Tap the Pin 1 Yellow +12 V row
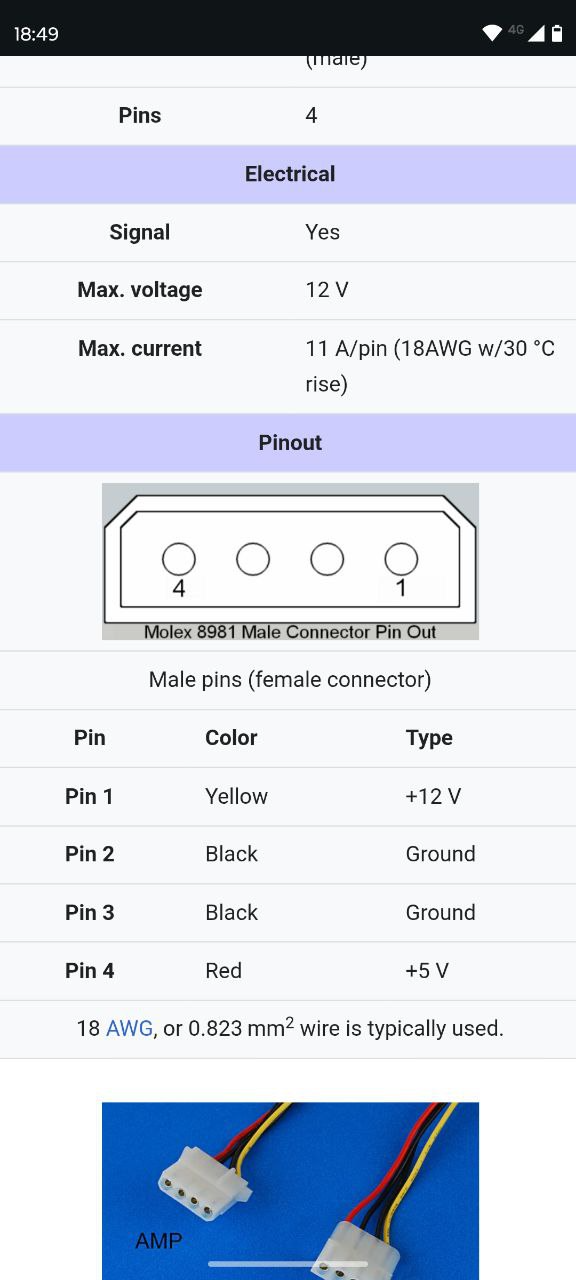The height and width of the screenshot is (1280, 576). click(288, 797)
